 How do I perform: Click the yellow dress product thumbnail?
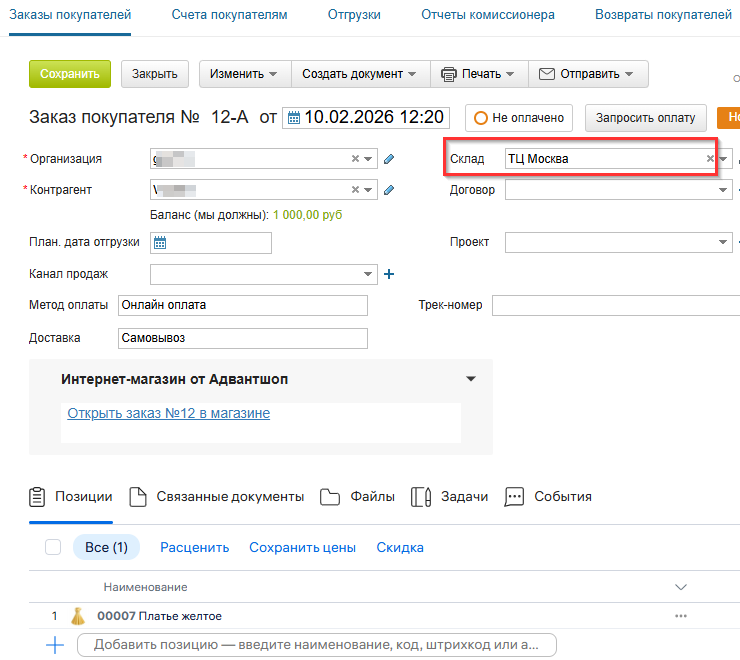click(x=78, y=616)
